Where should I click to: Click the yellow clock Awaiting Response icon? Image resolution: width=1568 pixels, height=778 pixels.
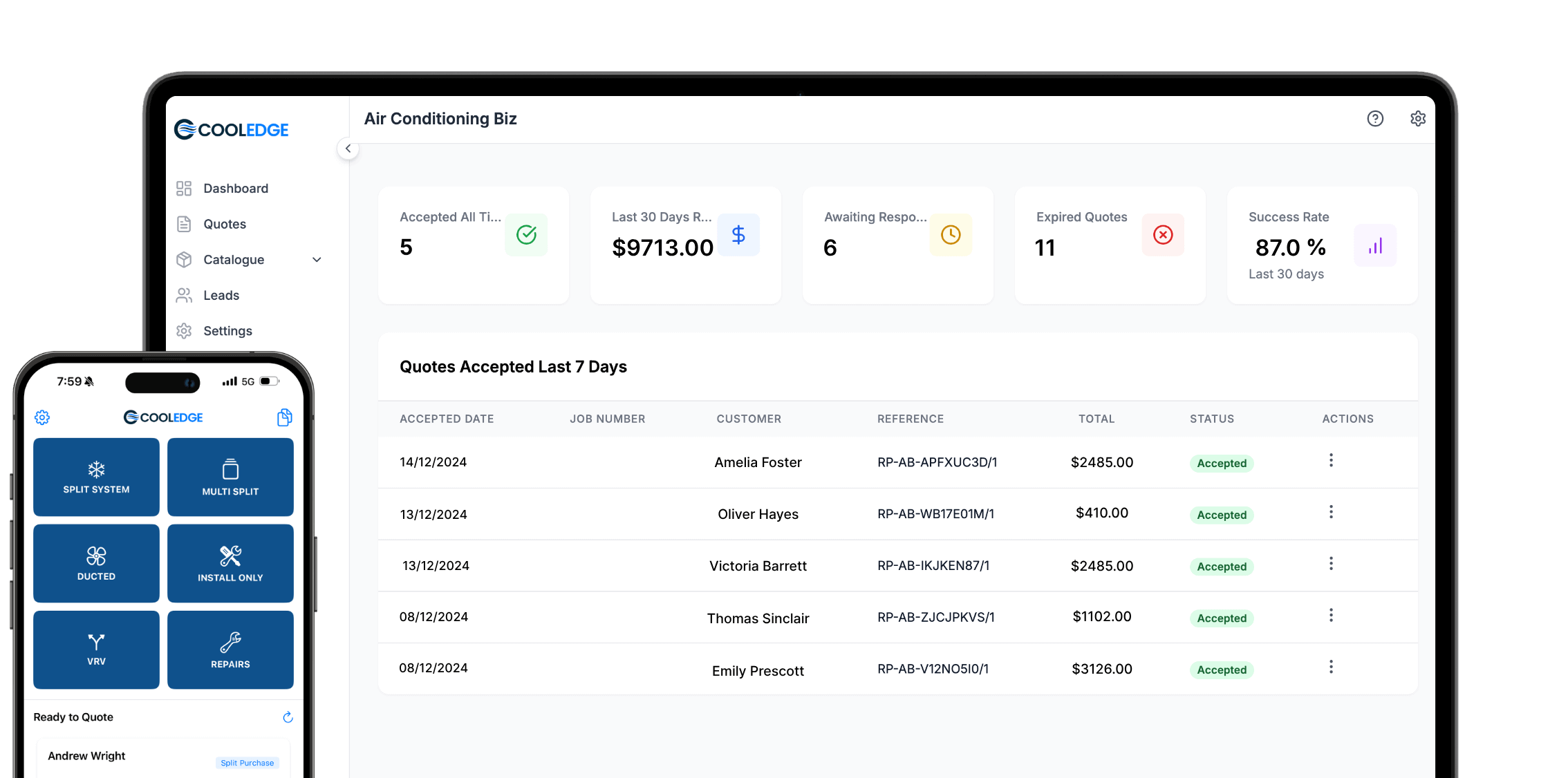[x=951, y=235]
